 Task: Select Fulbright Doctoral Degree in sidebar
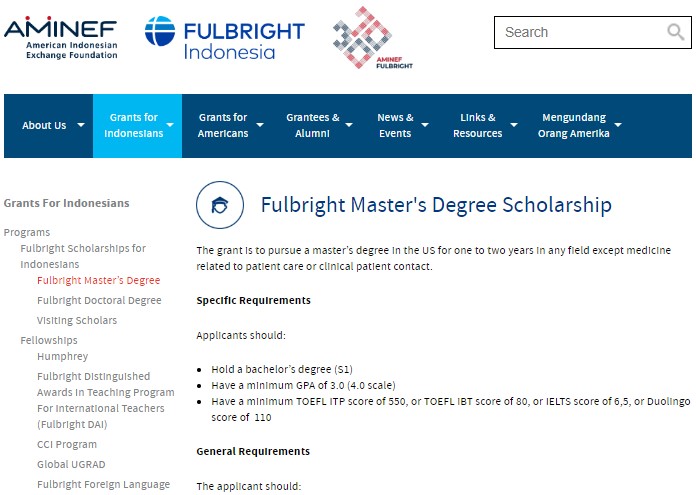pos(99,300)
